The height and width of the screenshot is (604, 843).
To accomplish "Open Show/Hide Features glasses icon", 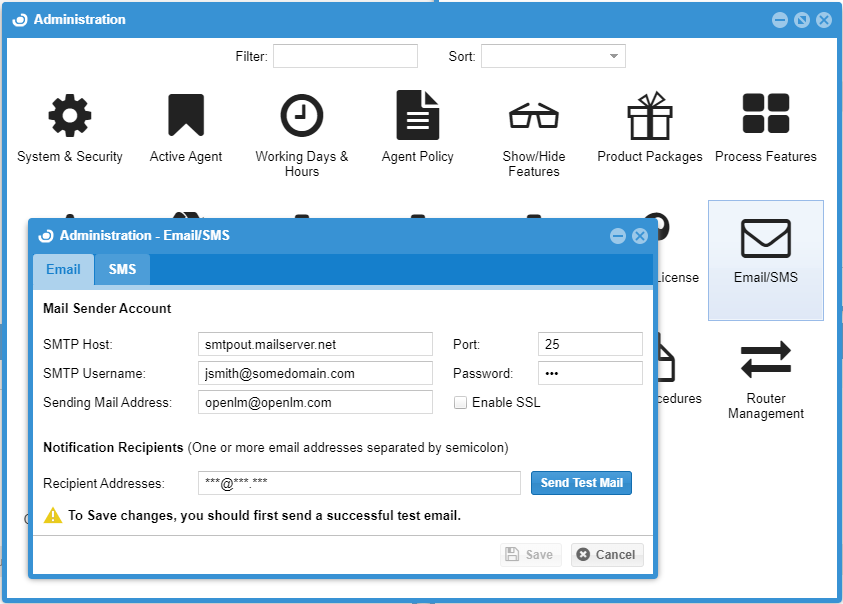I will (533, 117).
